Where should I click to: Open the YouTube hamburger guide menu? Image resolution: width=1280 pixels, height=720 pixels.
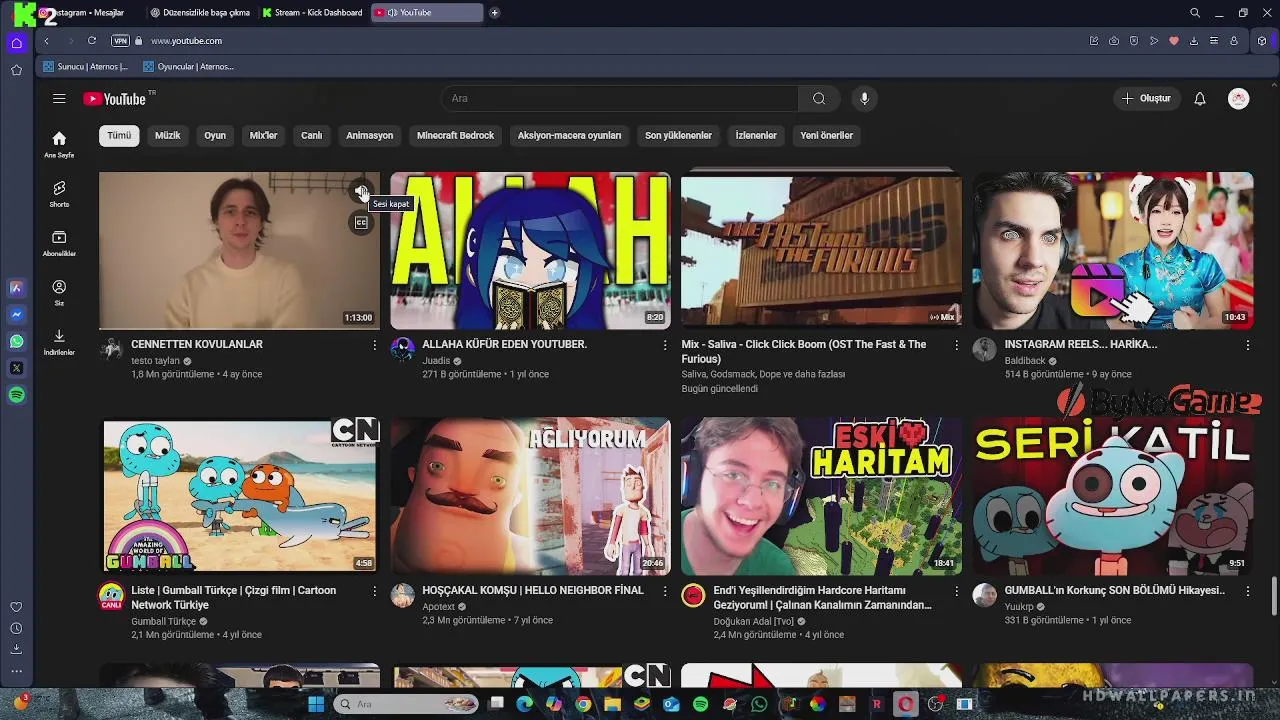click(x=59, y=98)
